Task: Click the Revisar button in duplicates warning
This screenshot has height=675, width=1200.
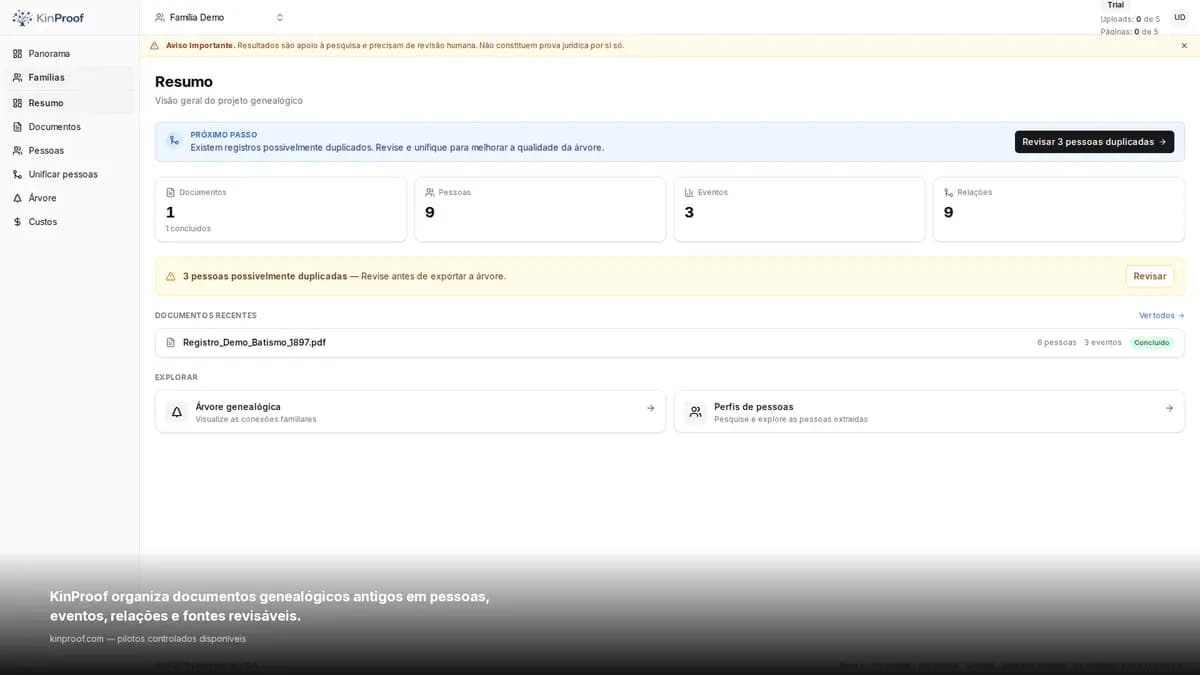Action: [x=1150, y=276]
